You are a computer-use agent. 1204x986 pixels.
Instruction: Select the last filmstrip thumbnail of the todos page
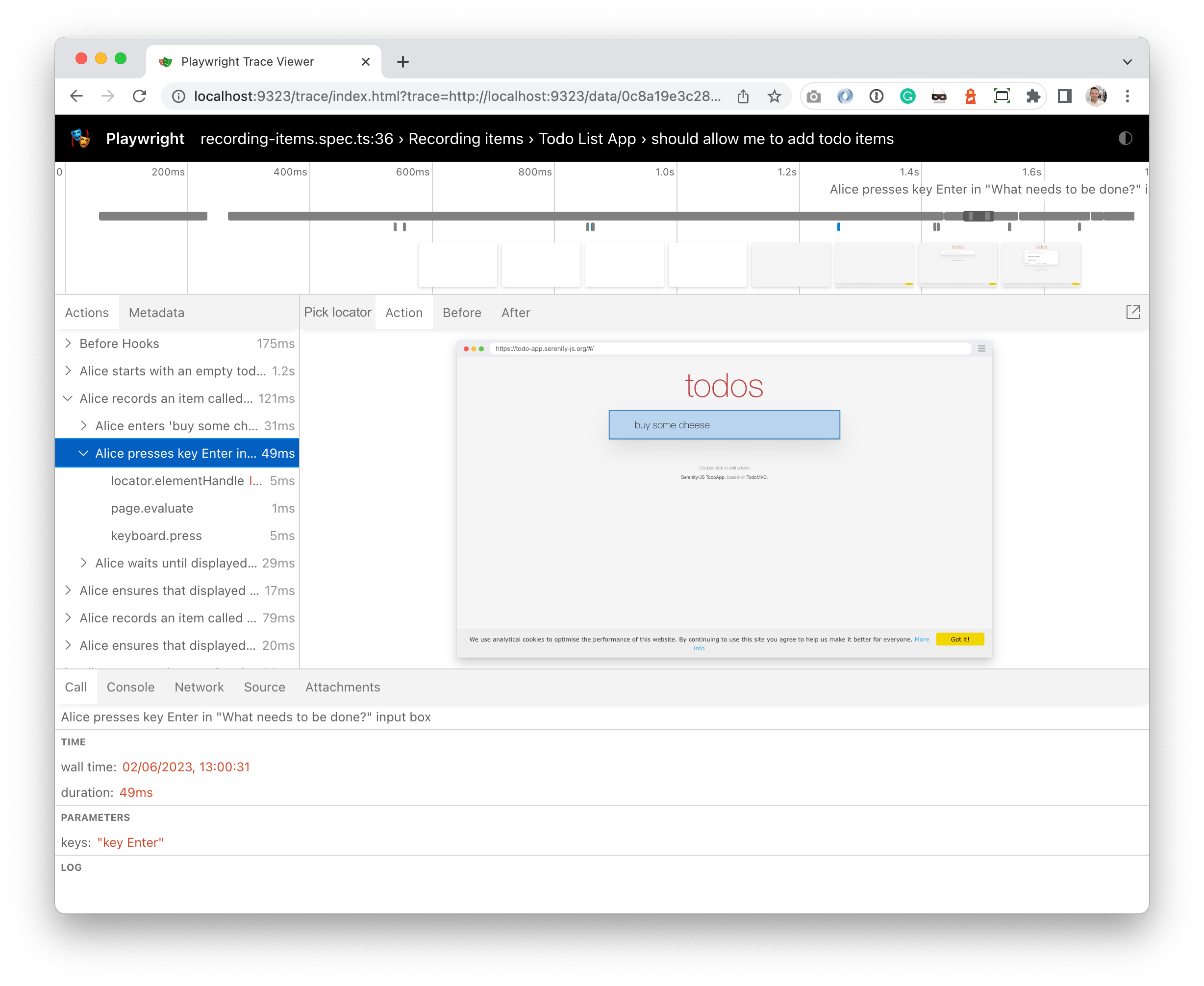click(x=1042, y=264)
